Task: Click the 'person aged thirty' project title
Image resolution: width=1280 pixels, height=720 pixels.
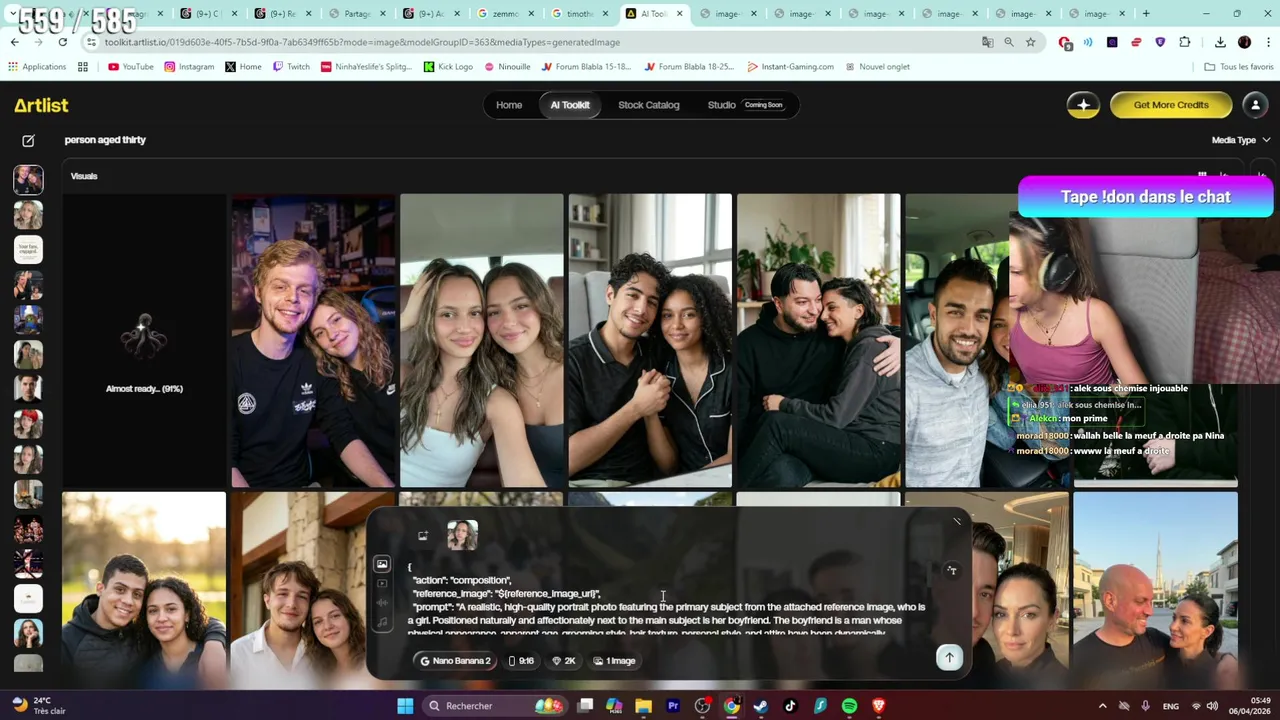Action: pyautogui.click(x=105, y=140)
